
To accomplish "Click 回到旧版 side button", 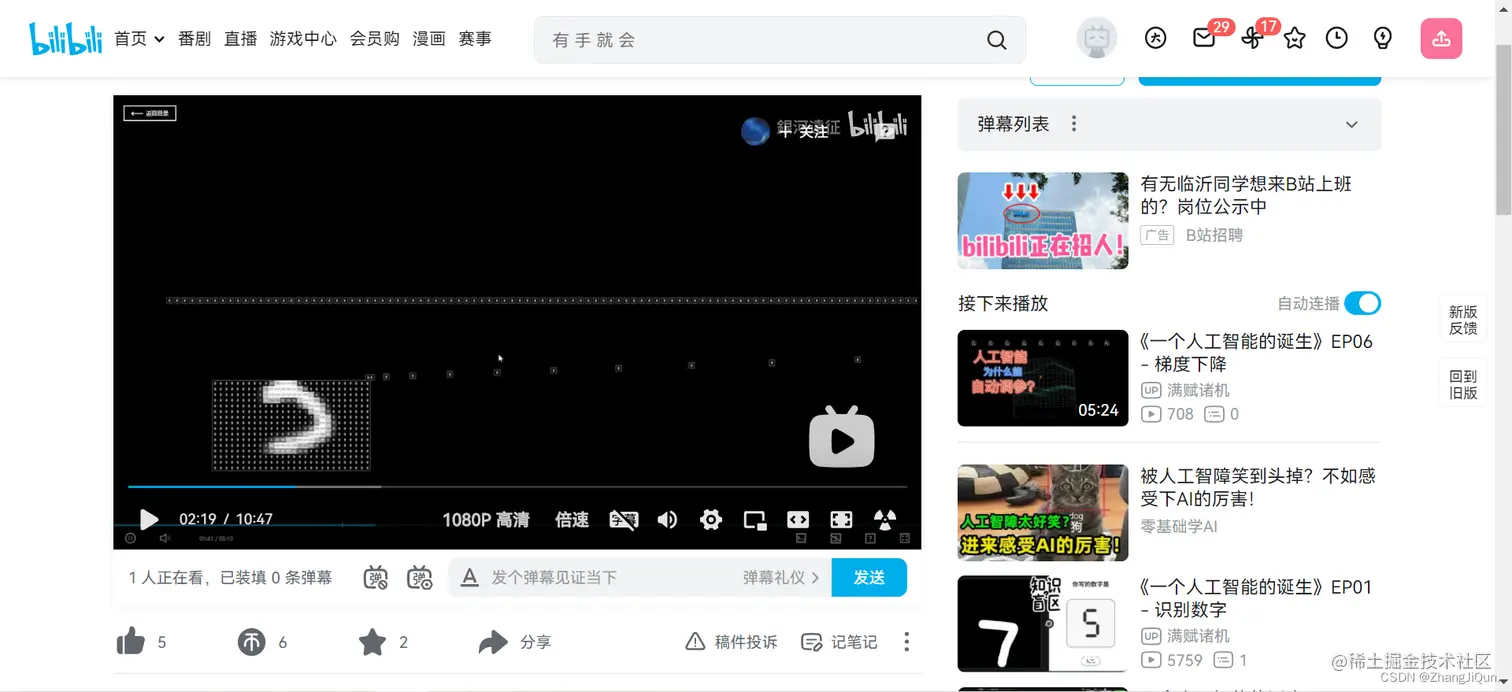I will coord(1463,384).
